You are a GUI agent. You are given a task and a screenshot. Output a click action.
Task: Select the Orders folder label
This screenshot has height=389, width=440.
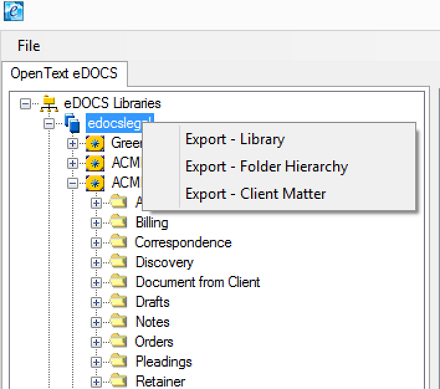[154, 342]
